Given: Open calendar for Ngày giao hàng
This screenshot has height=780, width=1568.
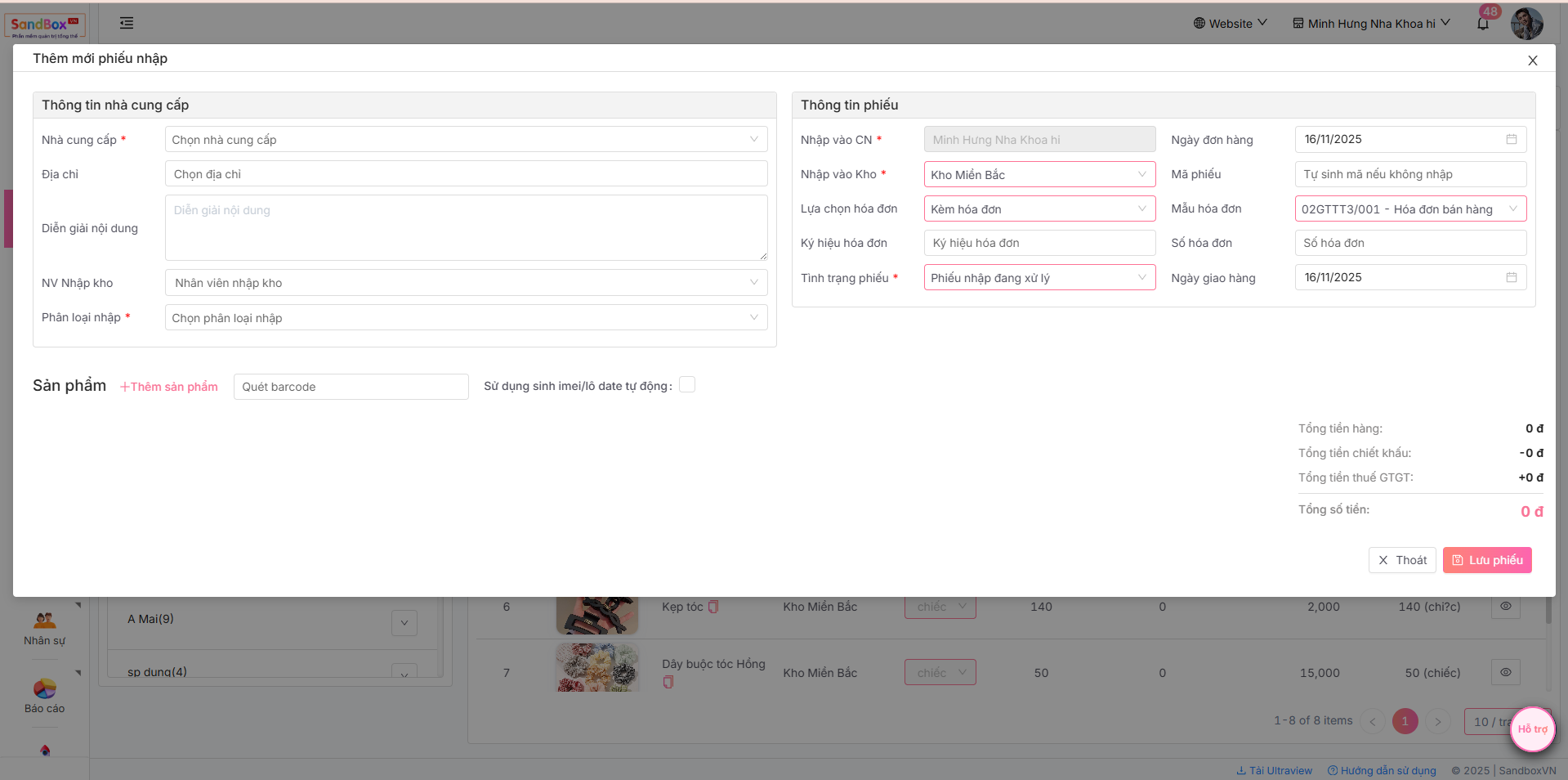Looking at the screenshot, I should 1511,278.
